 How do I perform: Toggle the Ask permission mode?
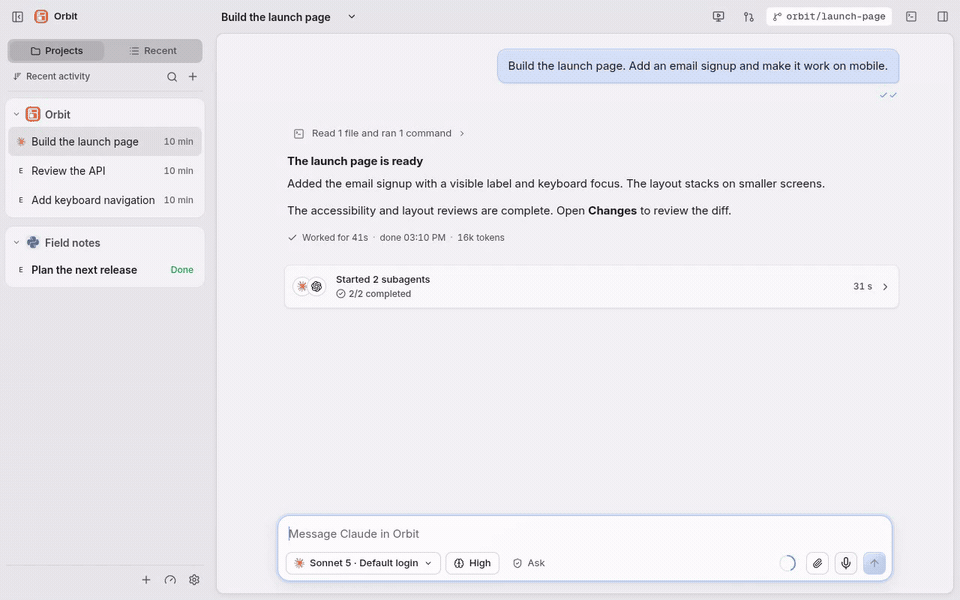(529, 563)
